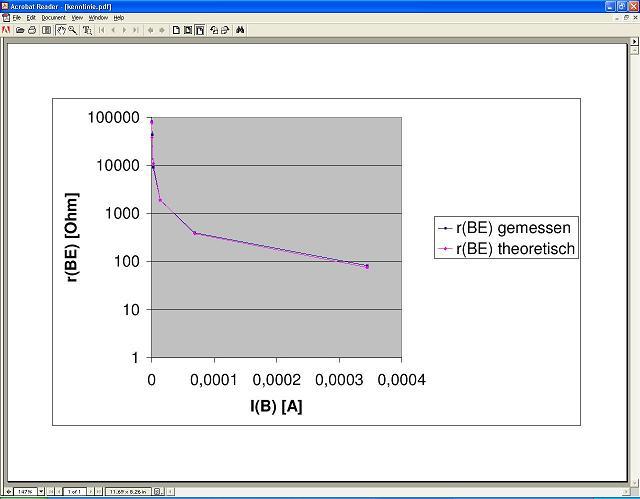Set Actual Size page view
Viewport: 640px width, 499px height.
(x=176, y=30)
